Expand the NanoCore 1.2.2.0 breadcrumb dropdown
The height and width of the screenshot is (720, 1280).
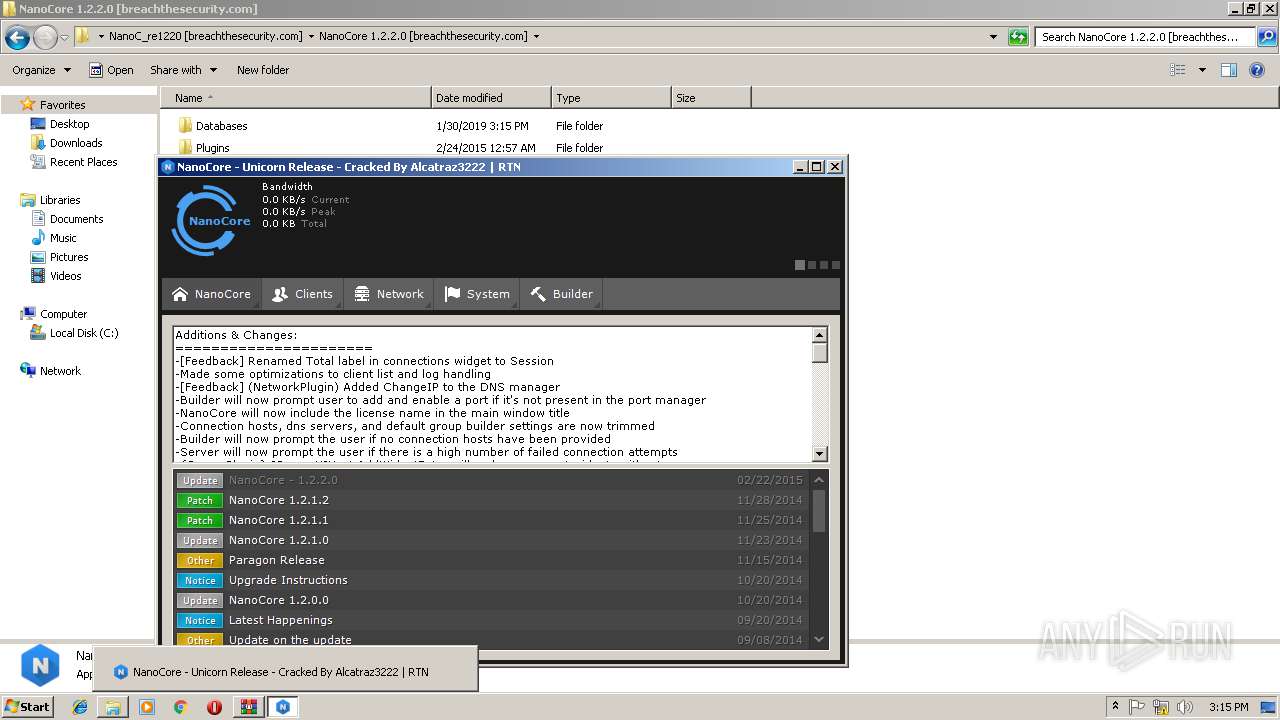pos(536,36)
